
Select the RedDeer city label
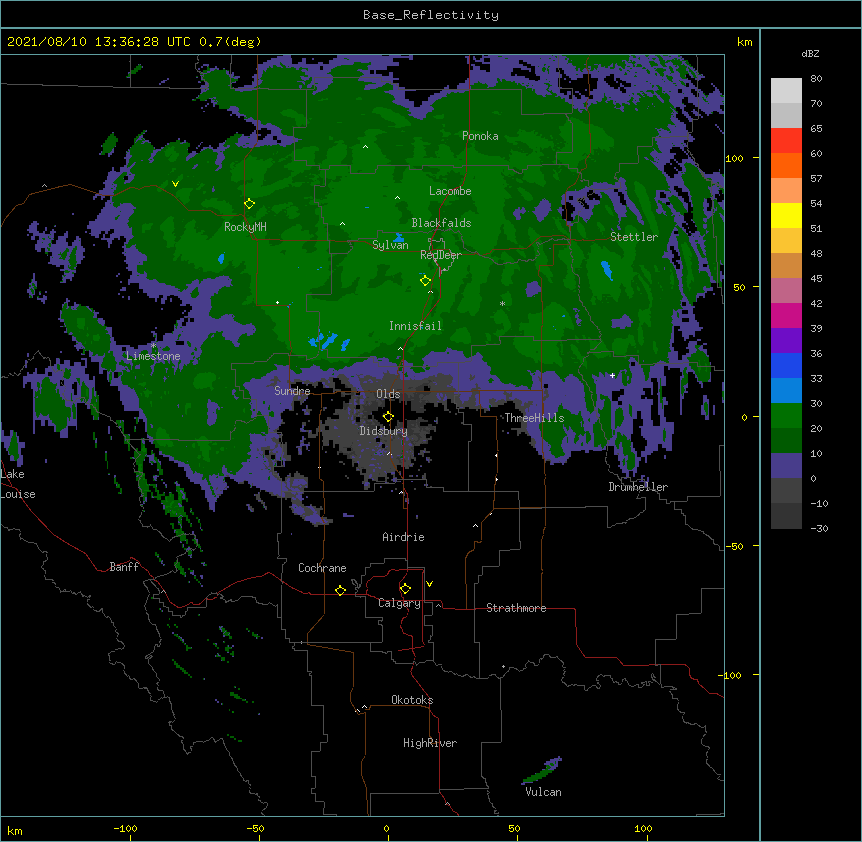pos(440,255)
